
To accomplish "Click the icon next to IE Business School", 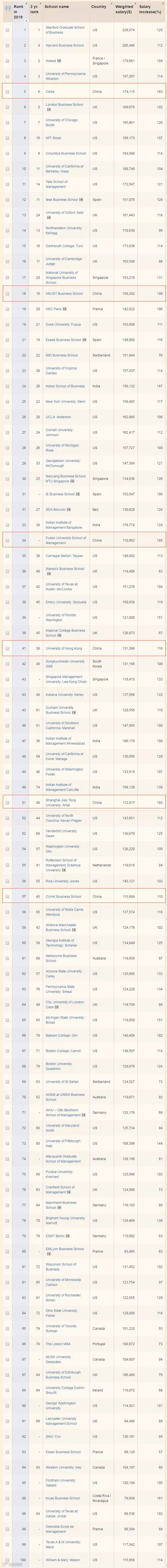I will [x=77, y=494].
